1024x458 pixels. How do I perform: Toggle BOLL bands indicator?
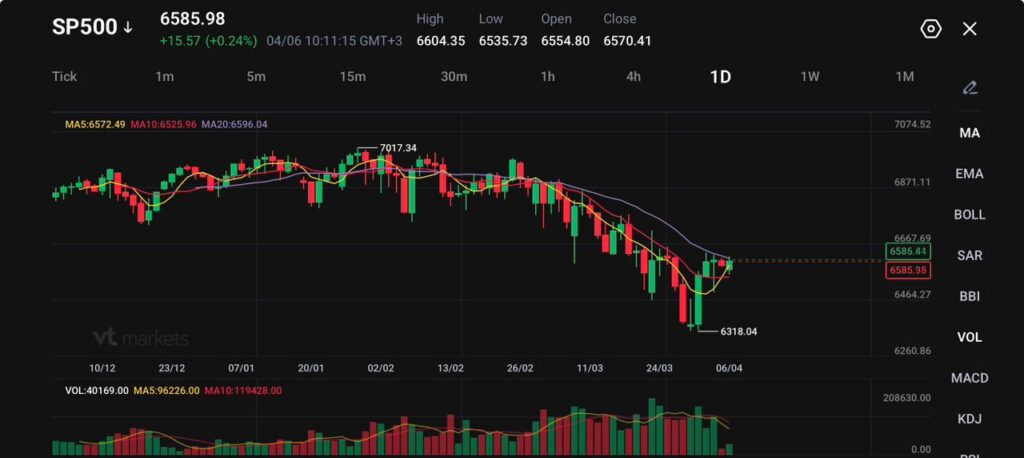969,215
